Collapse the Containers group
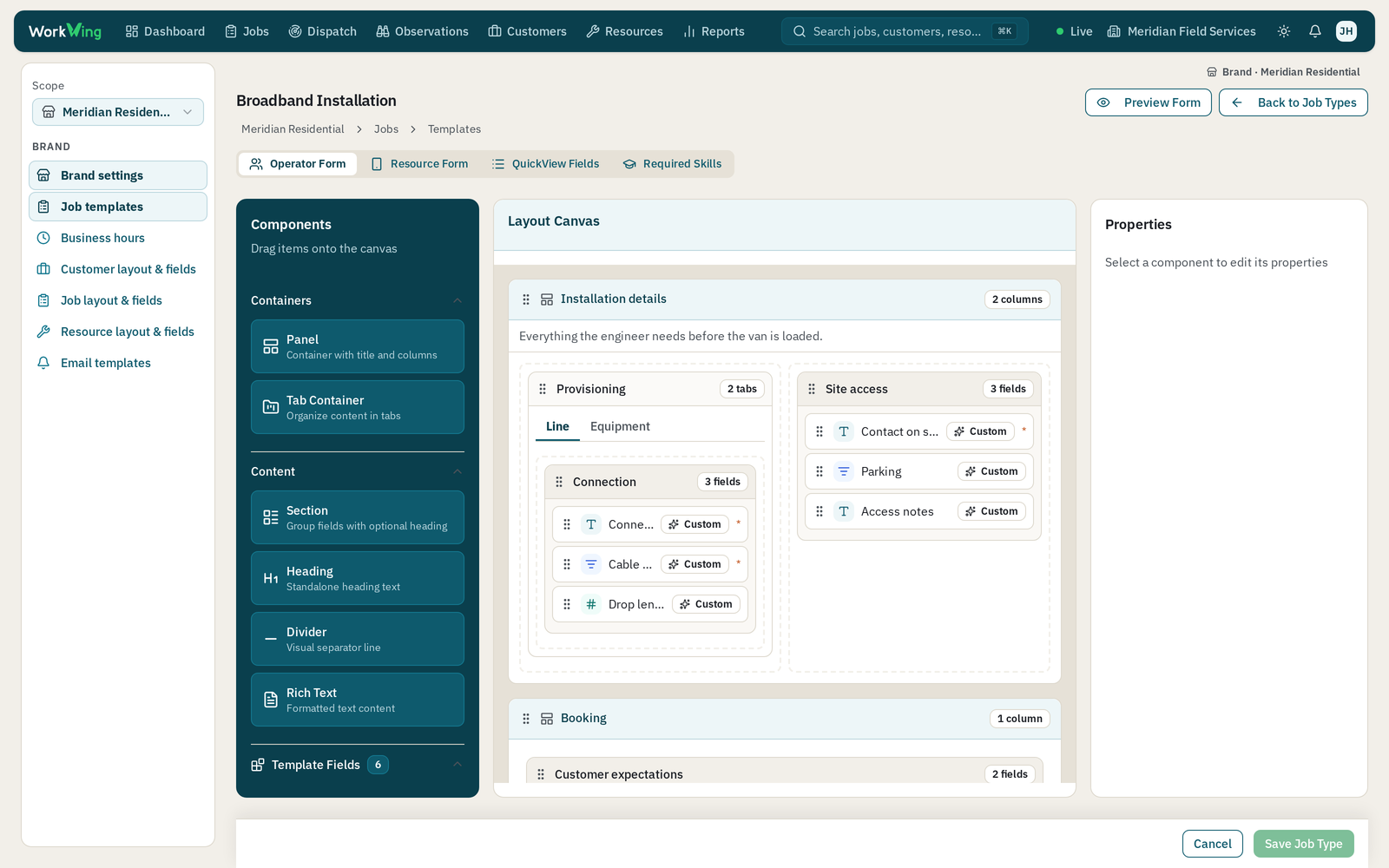 [x=458, y=300]
